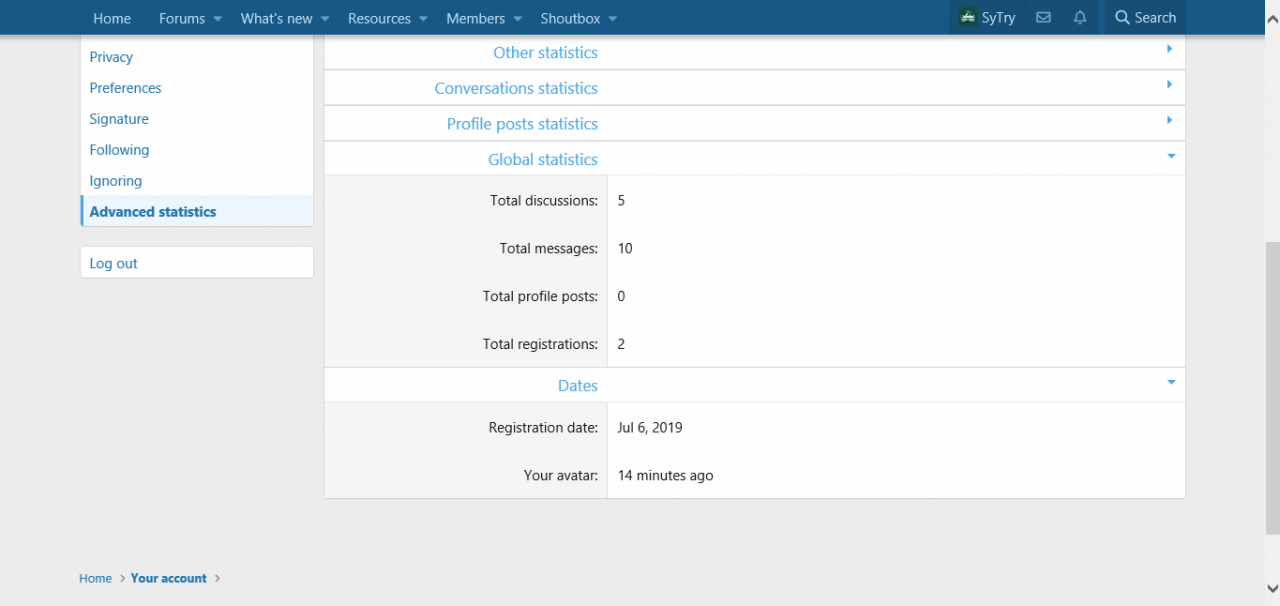Click the SyTry user avatar
Viewport: 1280px width, 606px height.
[x=968, y=18]
